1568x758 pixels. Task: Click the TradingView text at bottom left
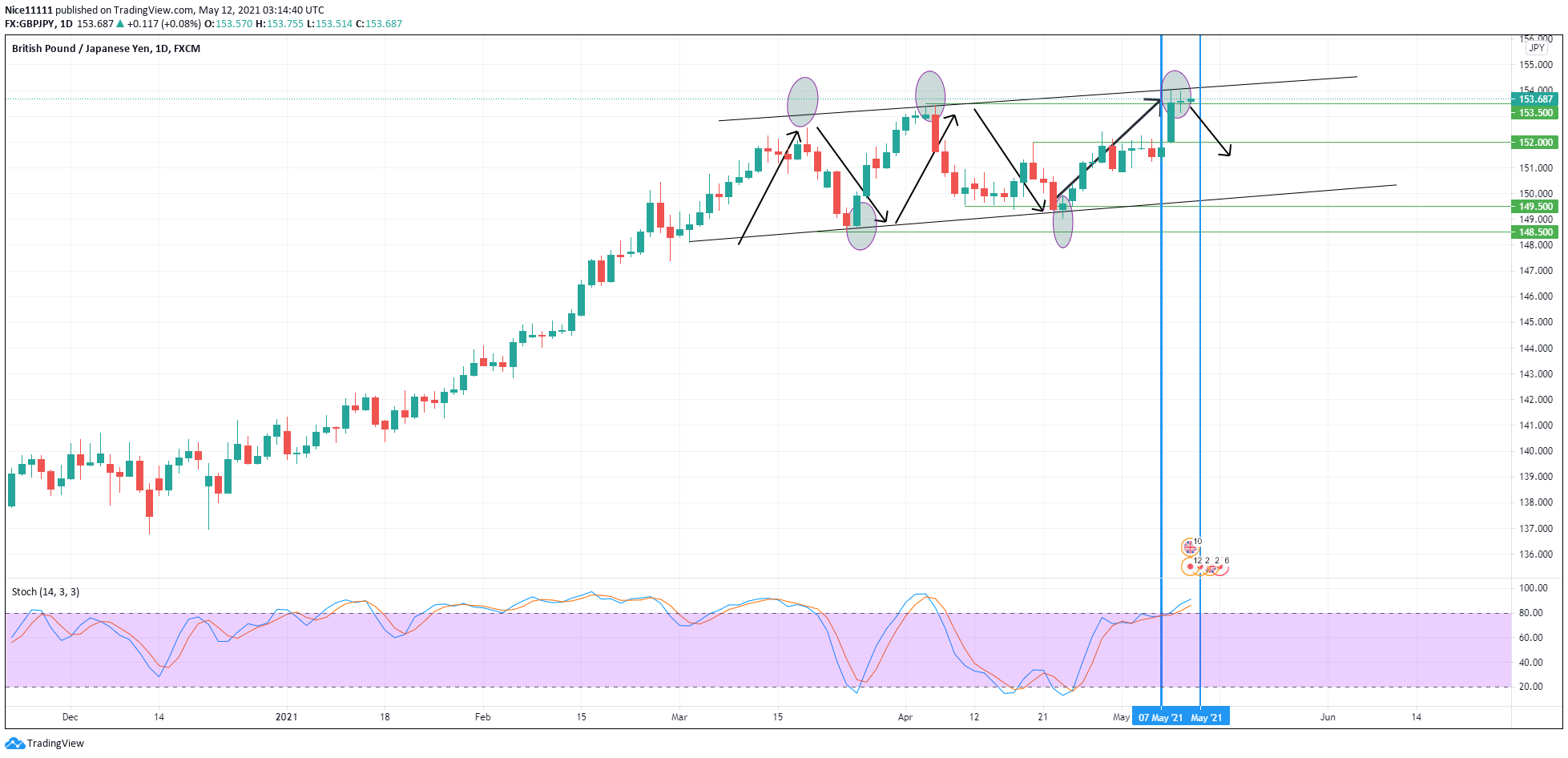(55, 744)
